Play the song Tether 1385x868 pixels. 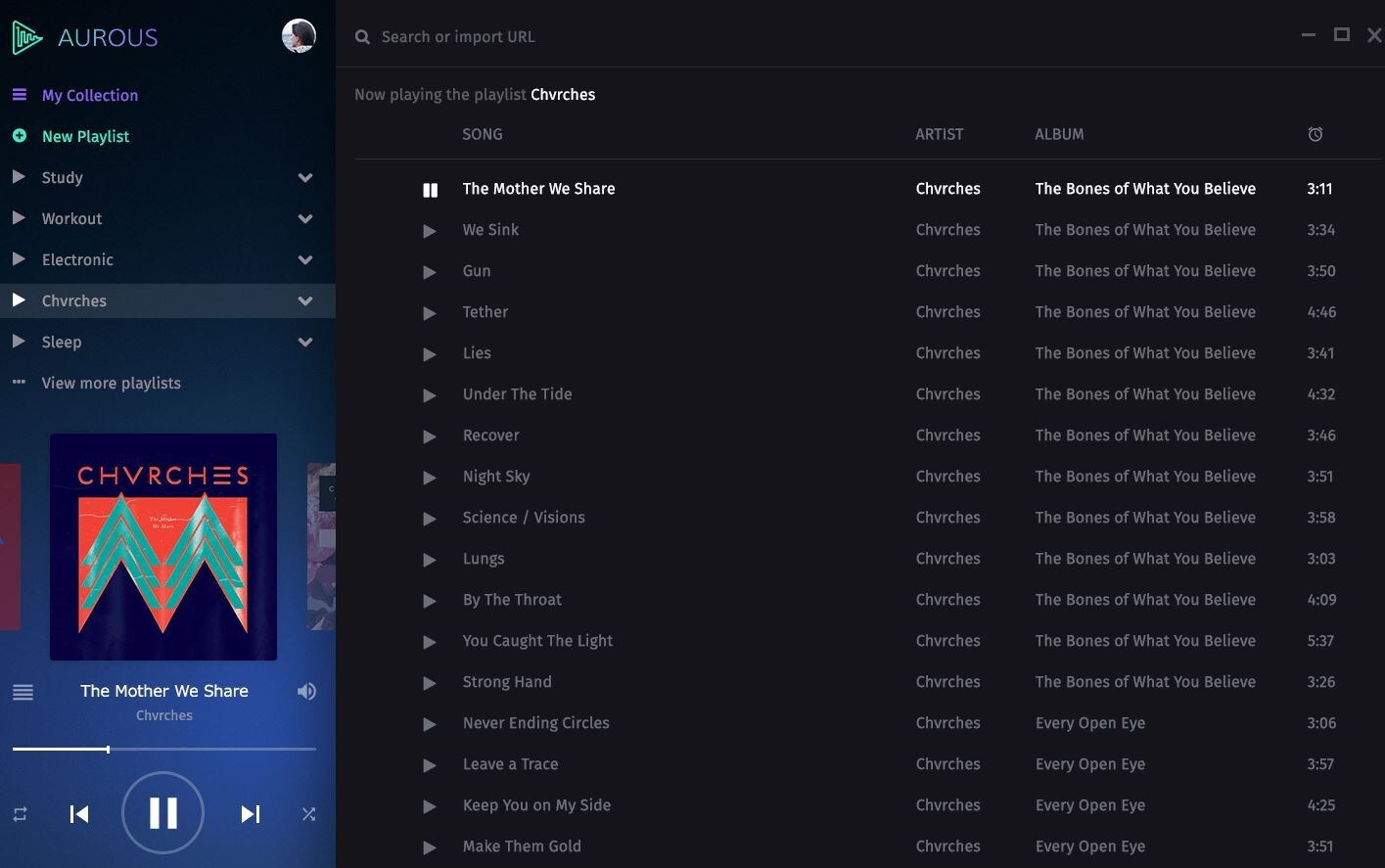point(430,313)
